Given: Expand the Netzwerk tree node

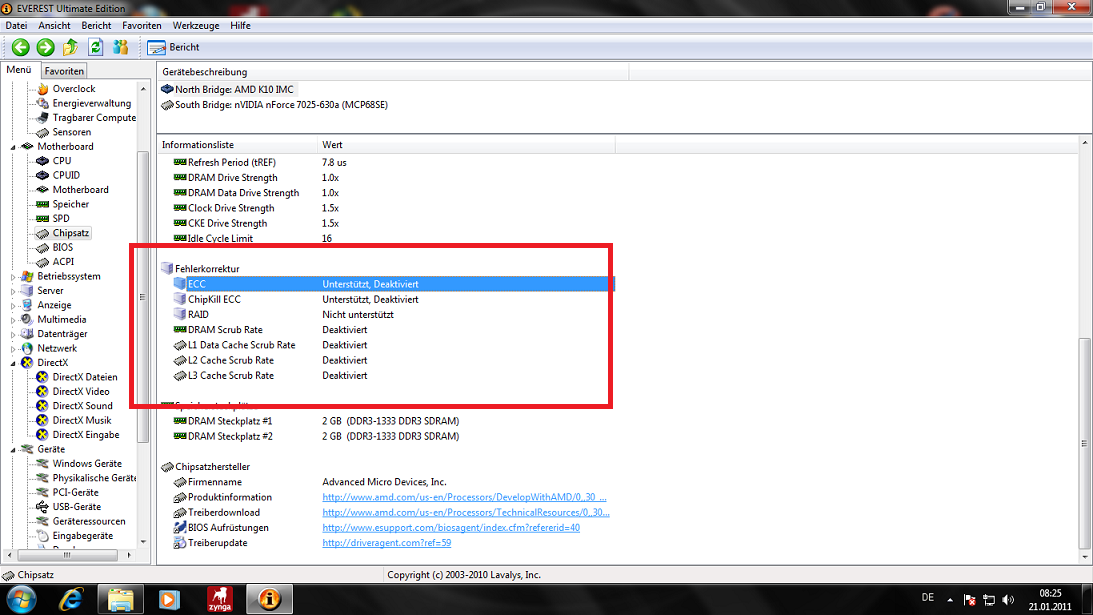Looking at the screenshot, I should click(x=13, y=349).
